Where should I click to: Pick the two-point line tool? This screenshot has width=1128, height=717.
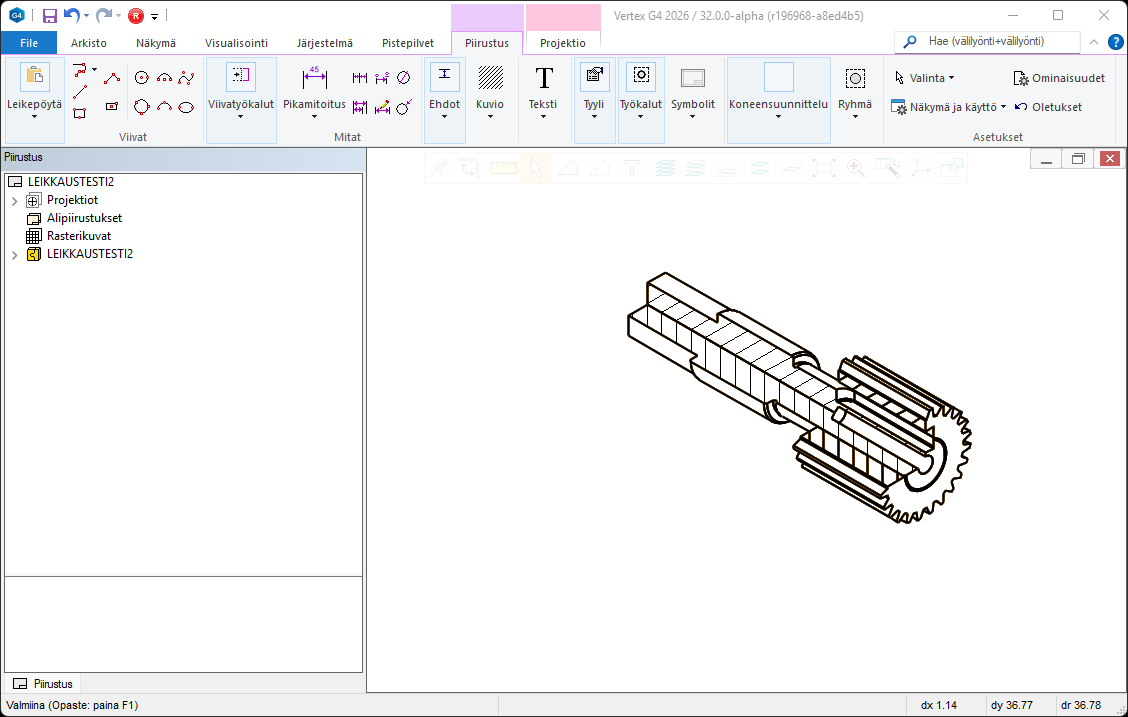click(x=80, y=92)
